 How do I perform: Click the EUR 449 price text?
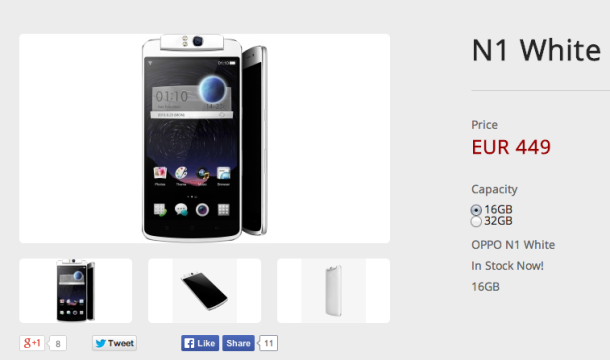pyautogui.click(x=511, y=147)
